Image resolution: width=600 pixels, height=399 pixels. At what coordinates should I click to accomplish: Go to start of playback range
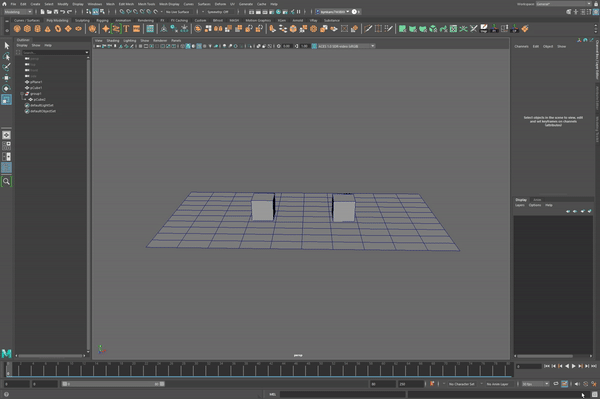pos(547,366)
